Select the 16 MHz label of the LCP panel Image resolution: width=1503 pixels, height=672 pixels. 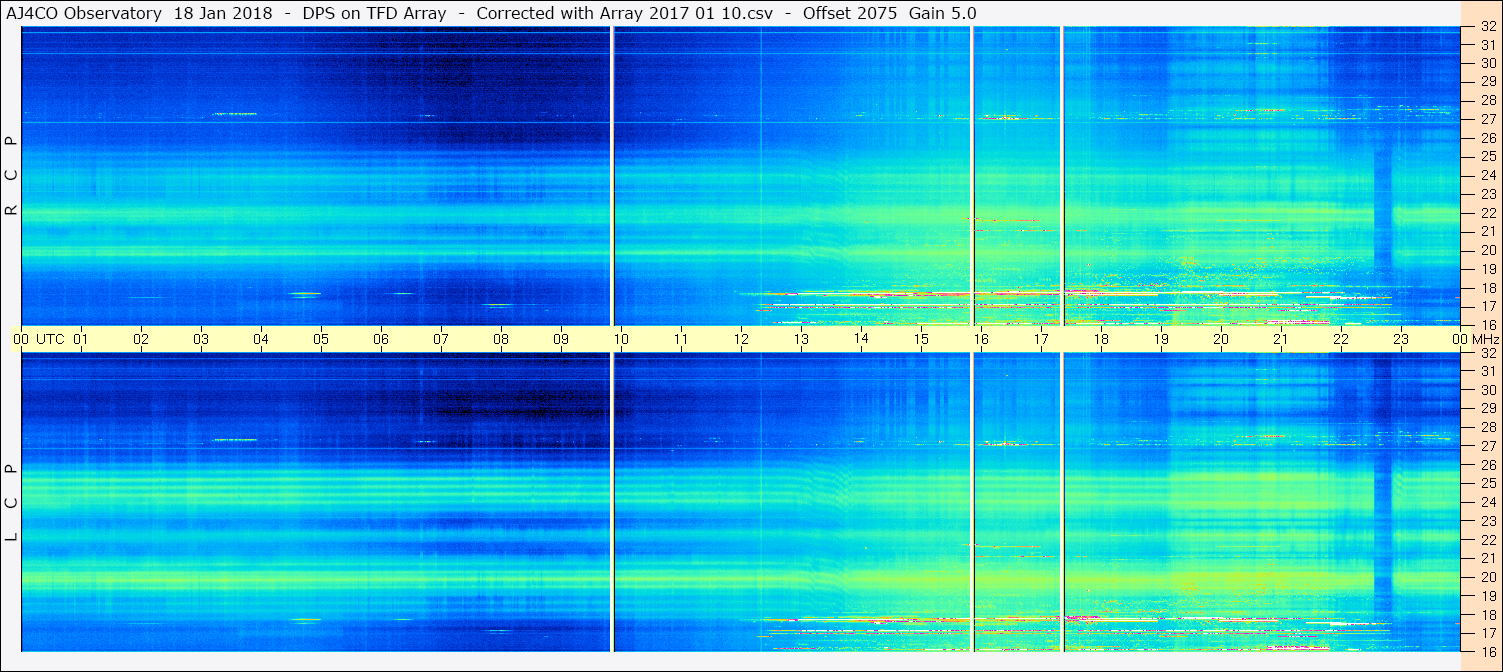pyautogui.click(x=1487, y=651)
